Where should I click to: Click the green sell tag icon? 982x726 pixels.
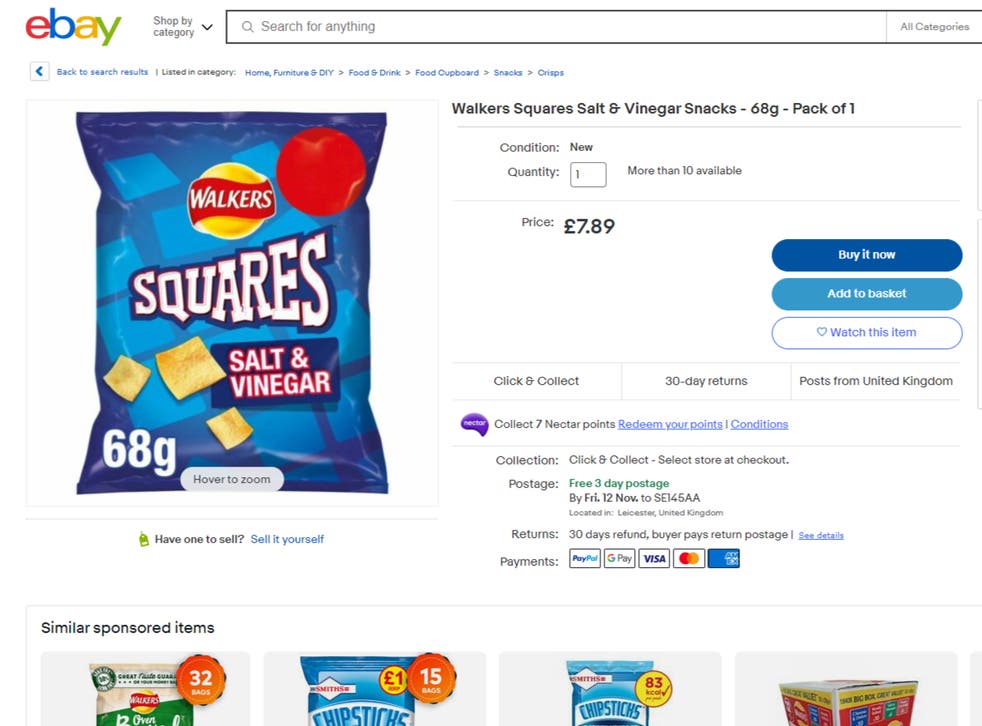pyautogui.click(x=144, y=540)
